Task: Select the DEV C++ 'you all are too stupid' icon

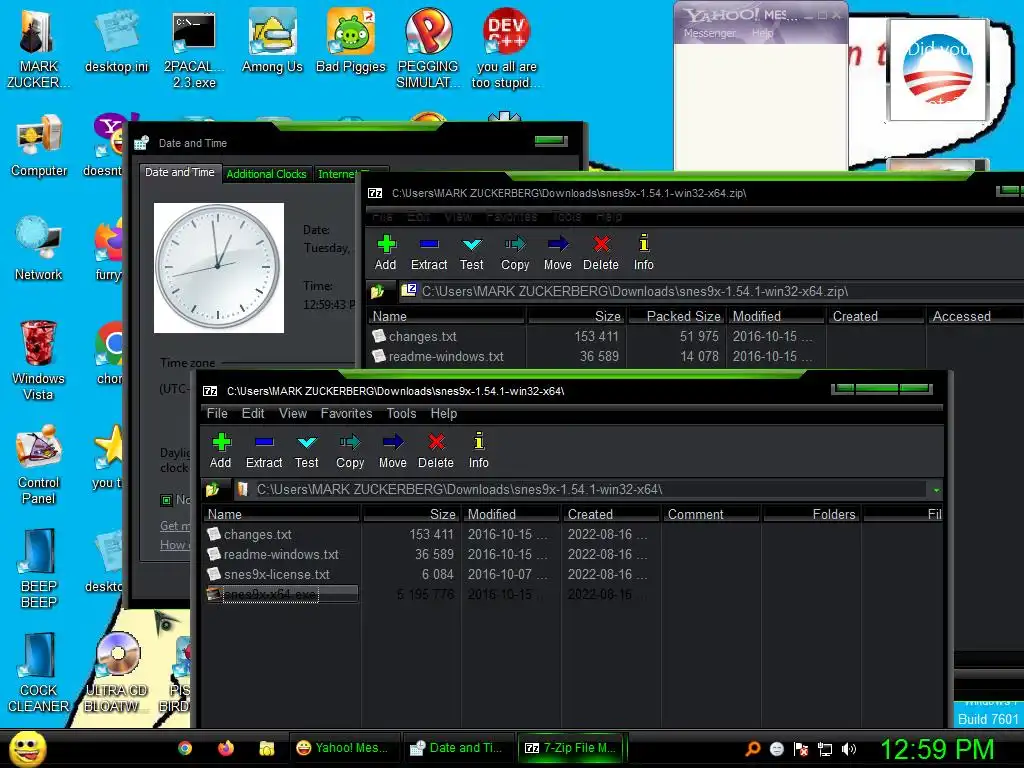Action: [x=506, y=47]
